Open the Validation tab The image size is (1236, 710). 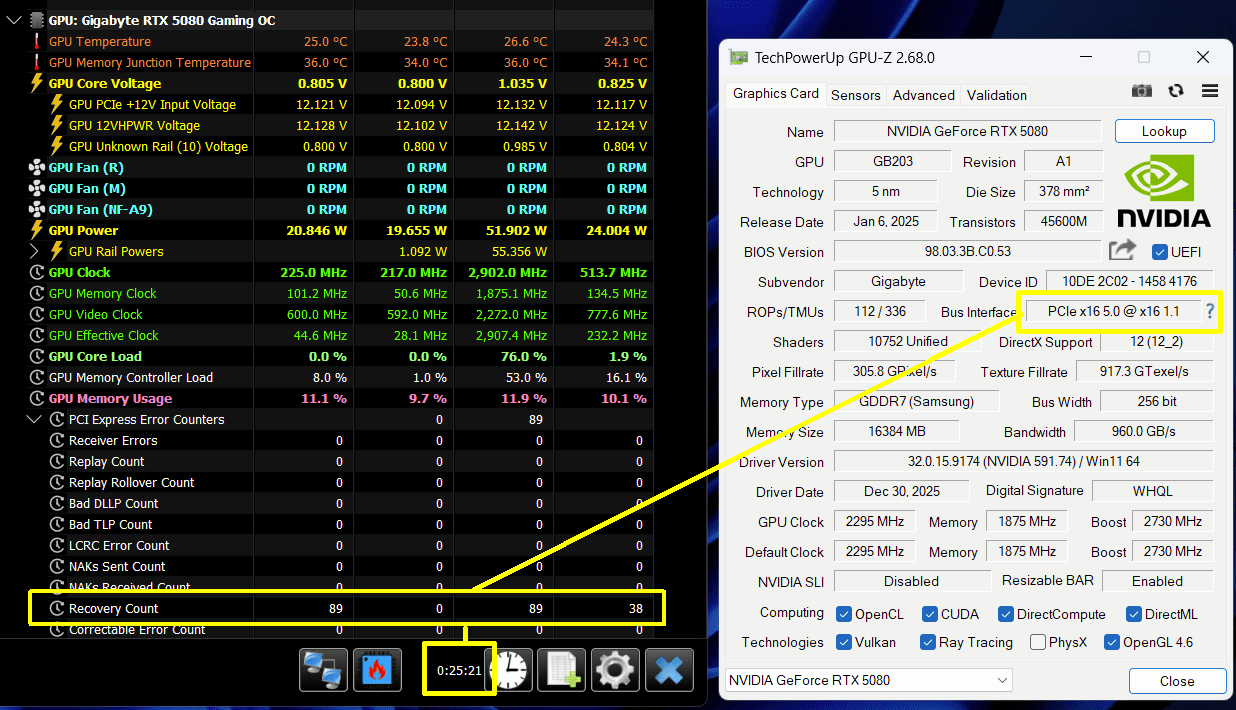(996, 95)
